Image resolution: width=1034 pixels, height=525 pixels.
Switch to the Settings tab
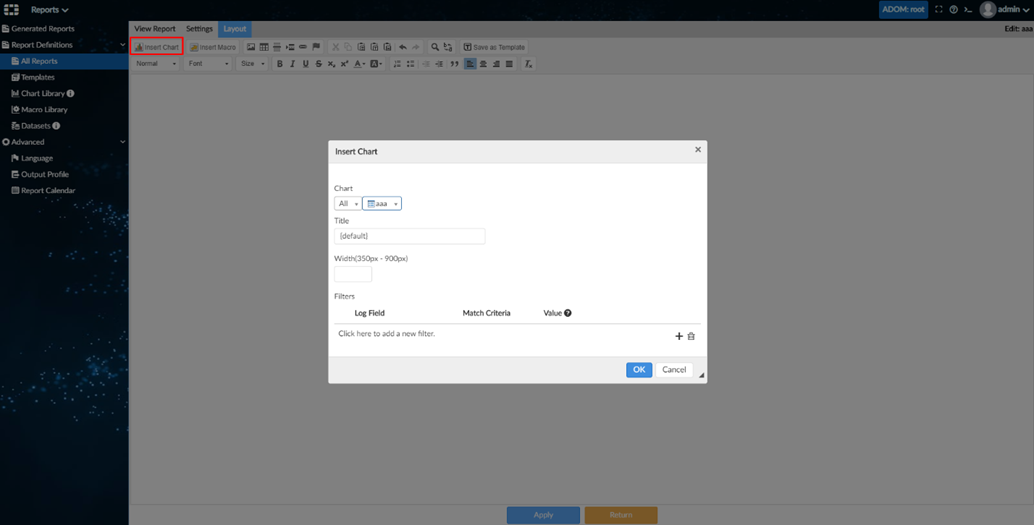199,29
